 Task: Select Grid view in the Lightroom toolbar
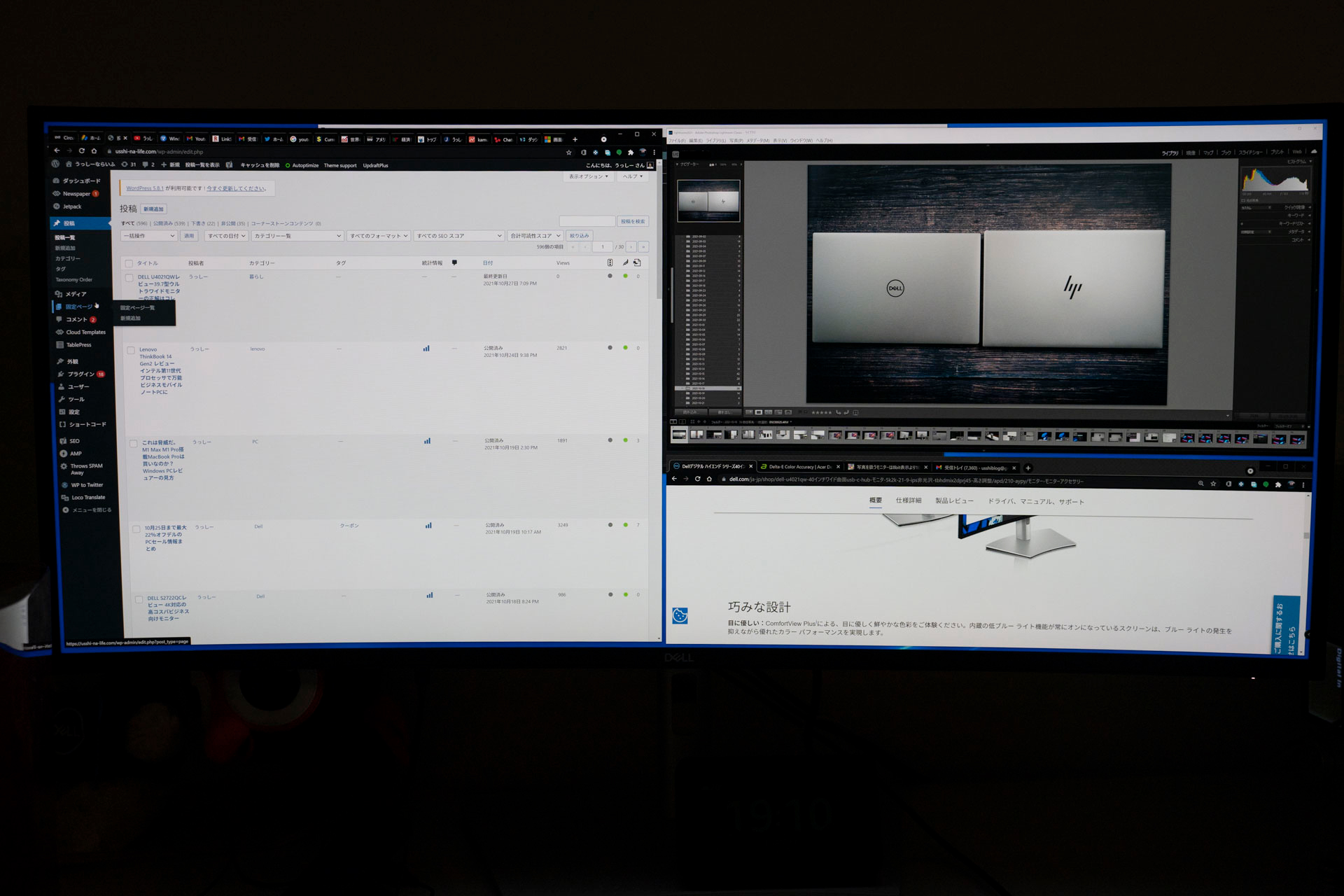pos(749,412)
